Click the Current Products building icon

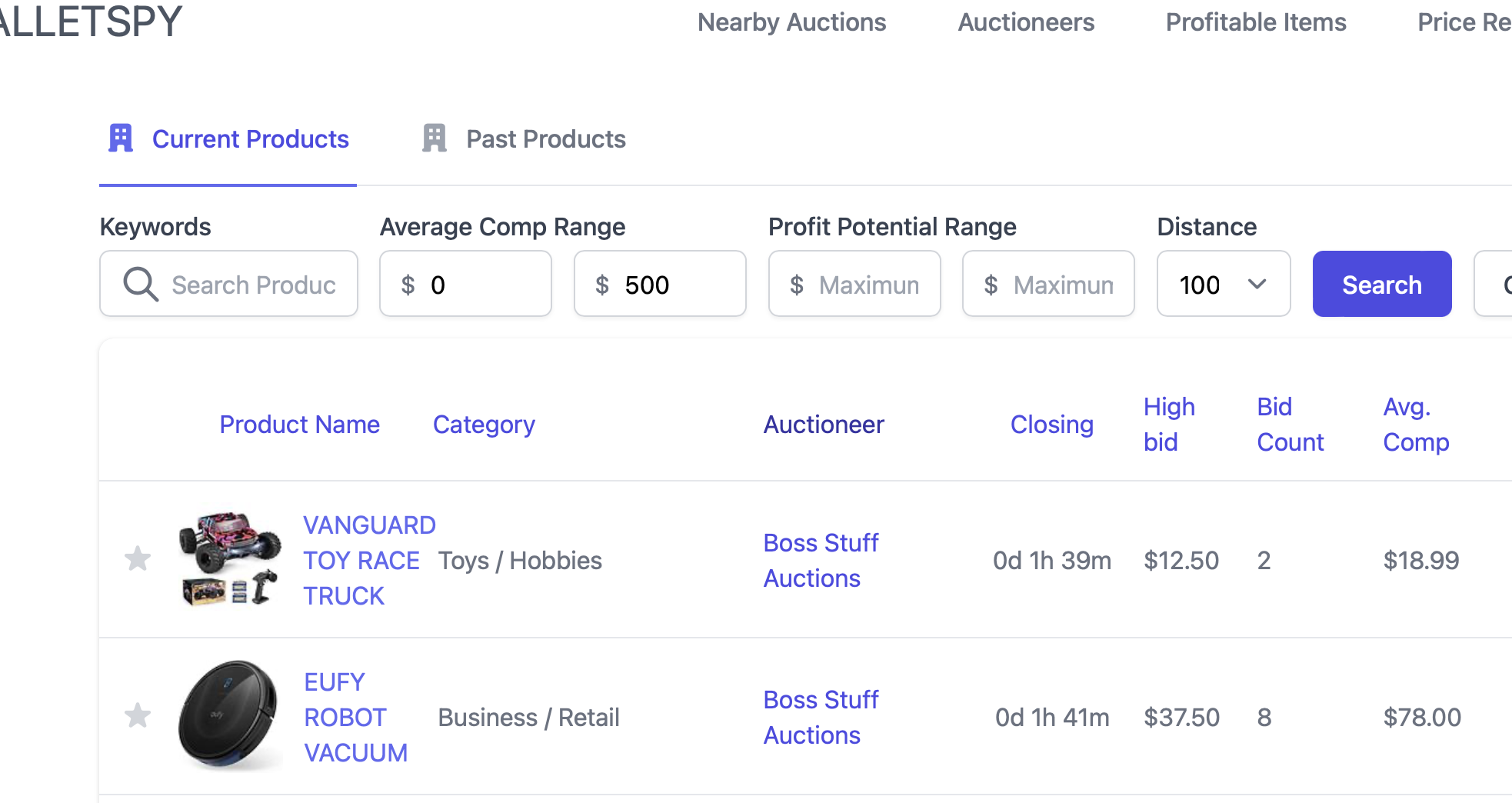121,138
